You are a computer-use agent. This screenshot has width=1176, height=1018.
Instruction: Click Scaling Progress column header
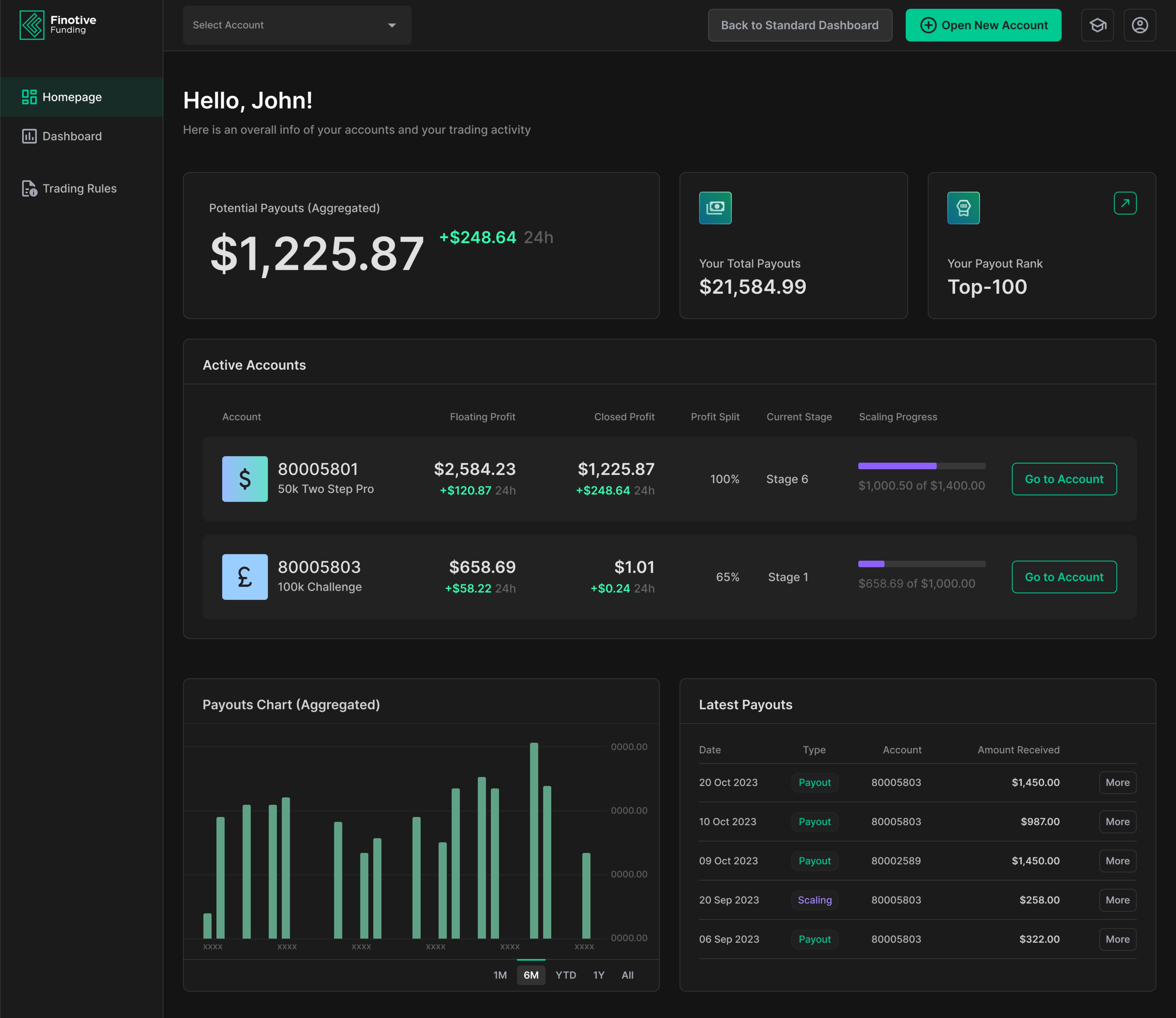point(898,417)
